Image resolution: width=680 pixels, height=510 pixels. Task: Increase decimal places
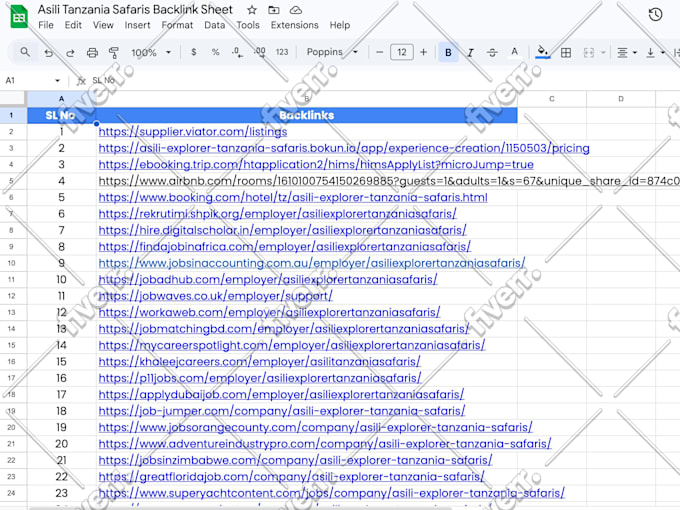[259, 52]
